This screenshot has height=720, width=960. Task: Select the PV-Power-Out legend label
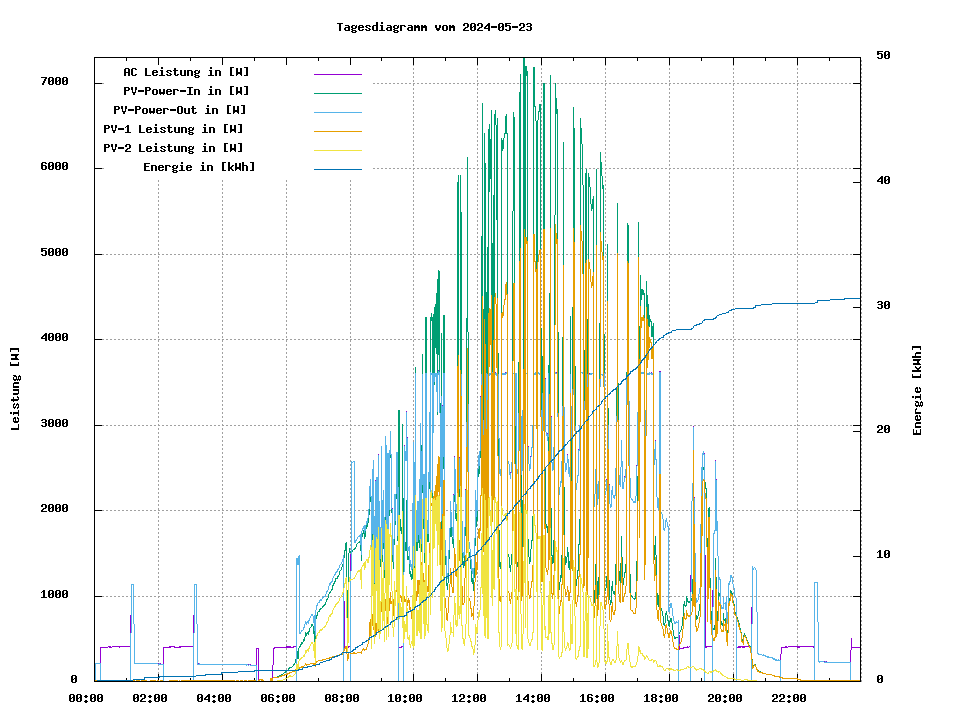tap(180, 110)
